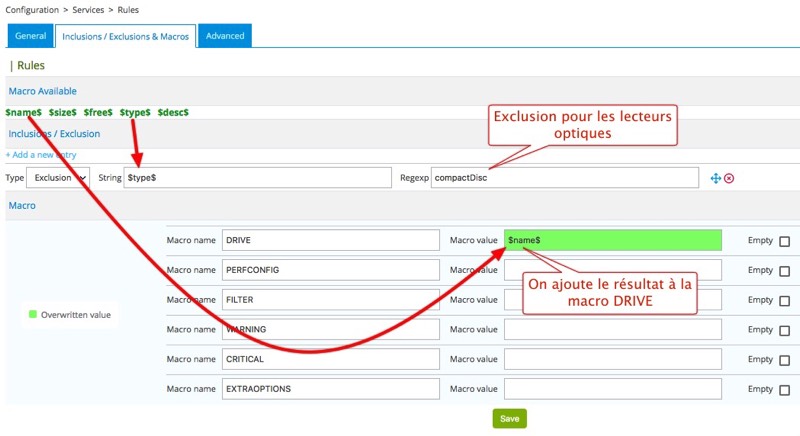Click the green Overwritten value color swatch

point(33,314)
